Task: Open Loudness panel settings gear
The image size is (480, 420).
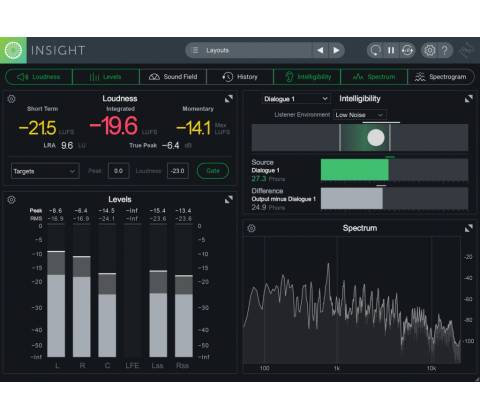Action: [x=11, y=99]
